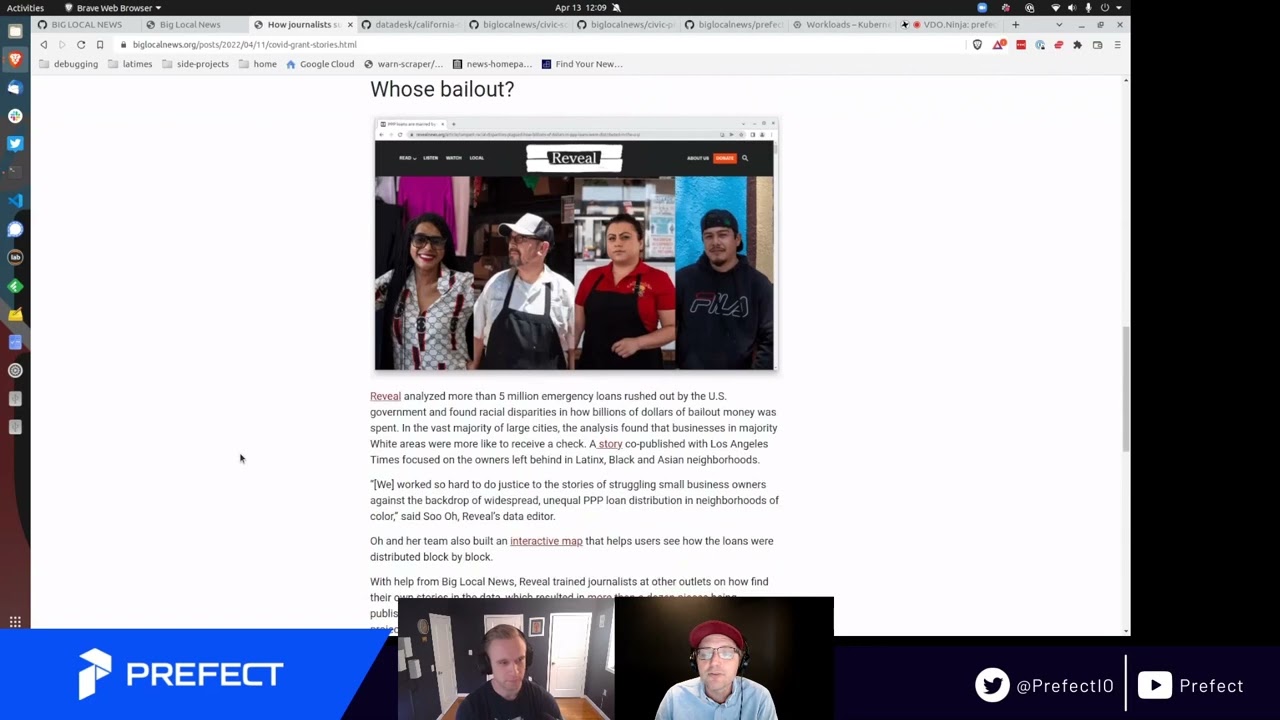1280x720 pixels.
Task: Click the volume speaker indicator
Action: 1072,8
